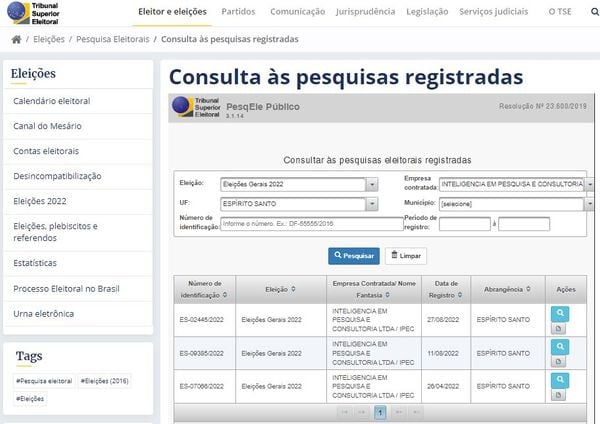Open the Eleição dropdown
600x424 pixels.
tap(372, 184)
